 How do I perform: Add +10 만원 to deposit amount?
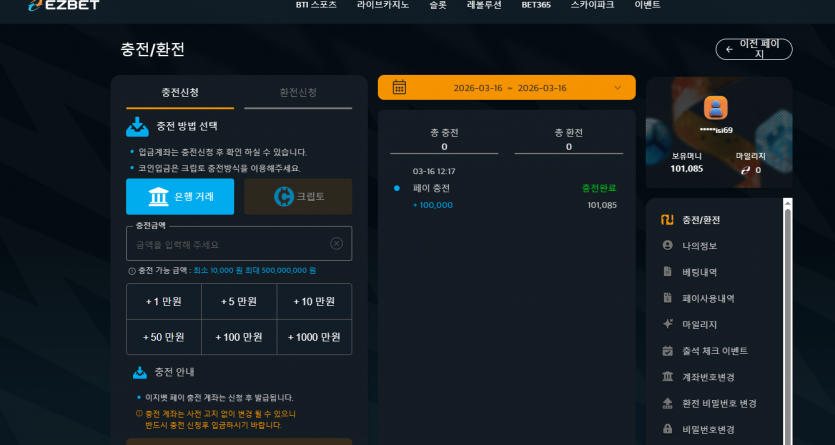click(x=314, y=302)
